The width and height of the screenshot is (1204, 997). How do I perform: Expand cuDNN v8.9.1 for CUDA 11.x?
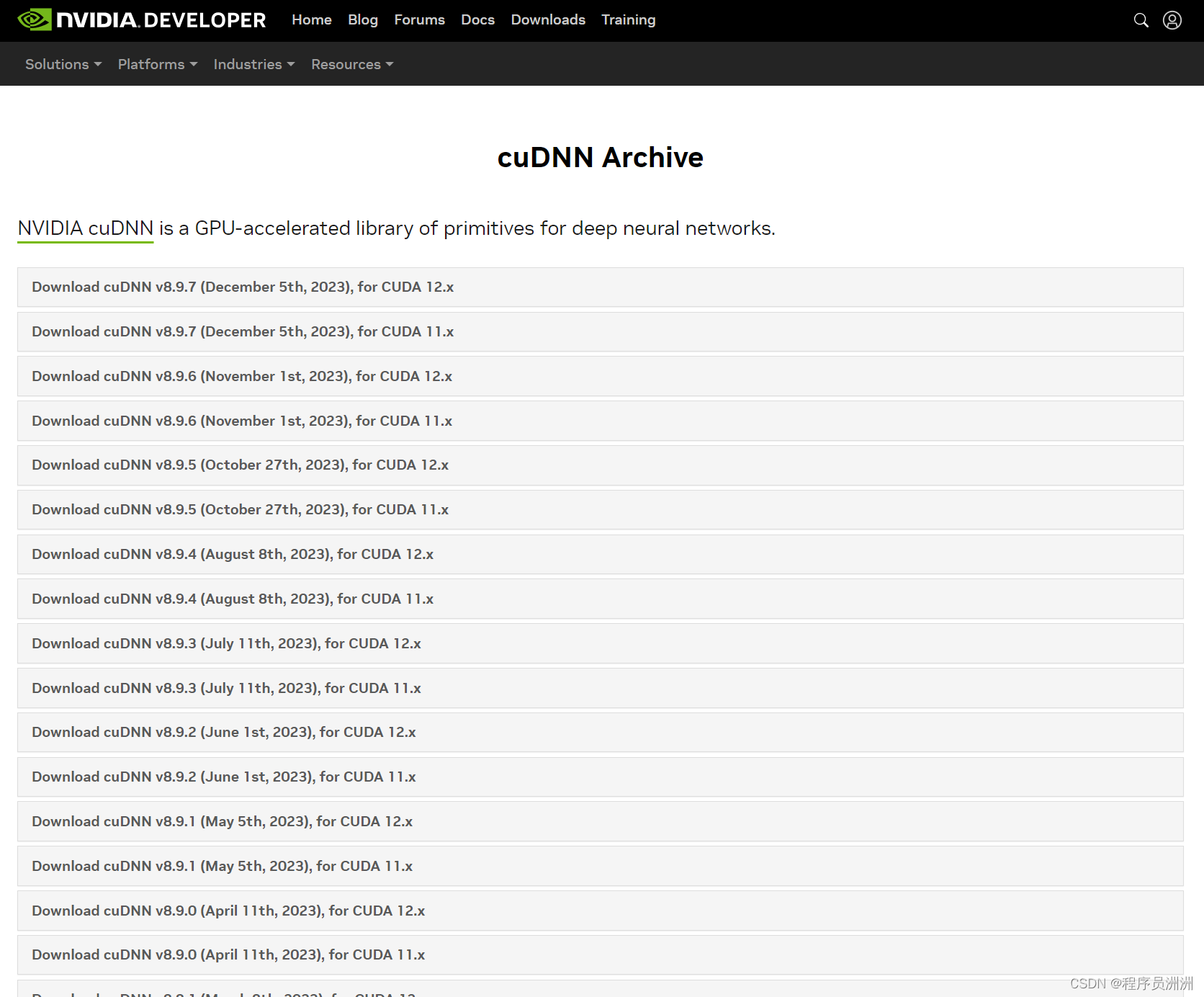click(601, 866)
